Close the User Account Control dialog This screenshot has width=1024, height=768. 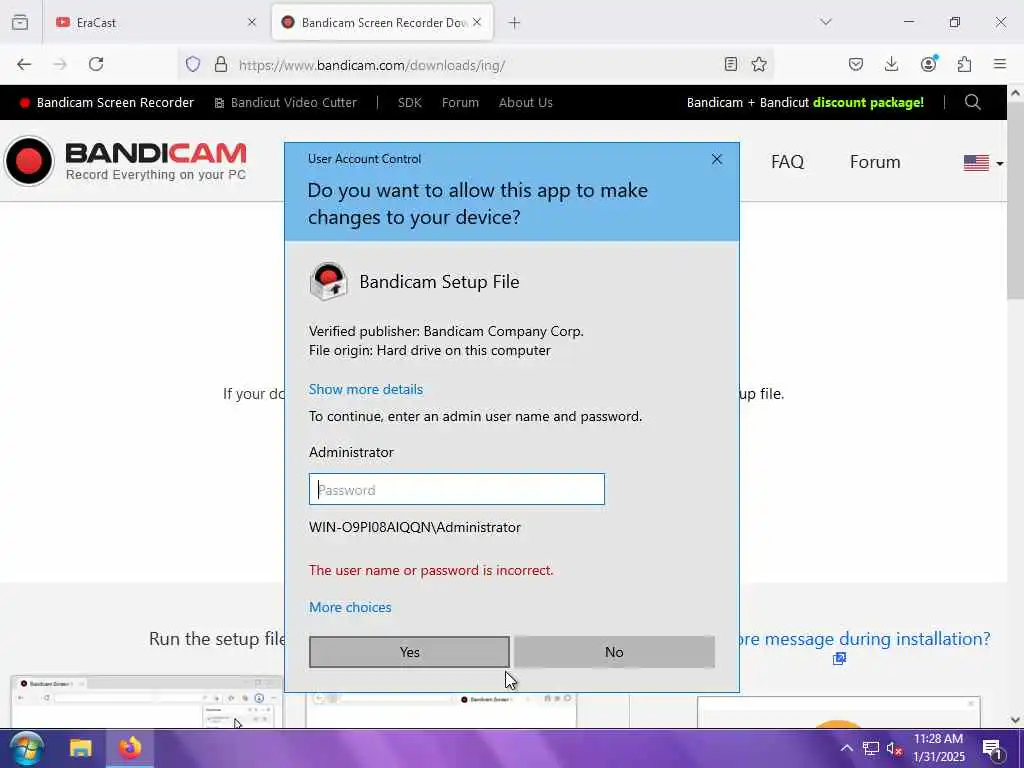[x=716, y=159]
